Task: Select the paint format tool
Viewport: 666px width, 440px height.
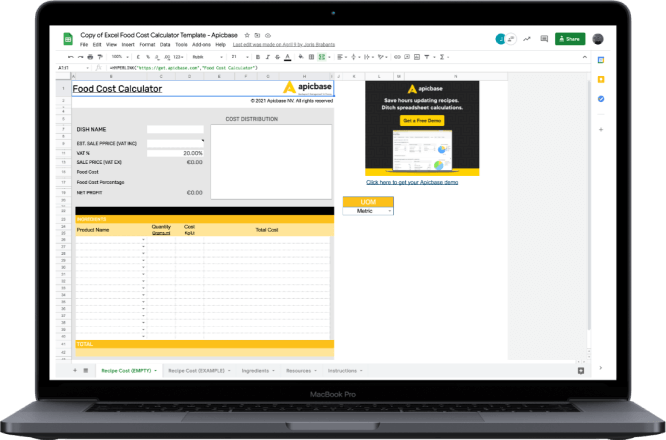Action: (100, 57)
